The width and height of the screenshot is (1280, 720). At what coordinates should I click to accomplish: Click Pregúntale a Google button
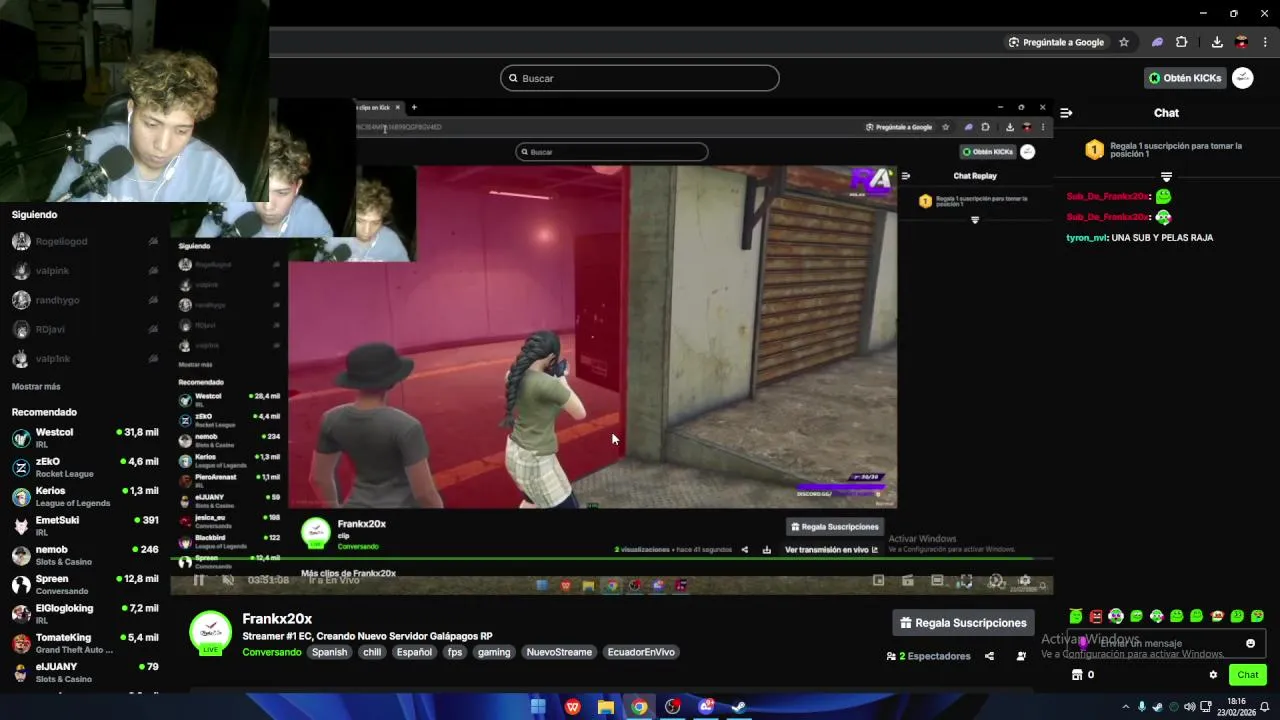coord(1056,42)
